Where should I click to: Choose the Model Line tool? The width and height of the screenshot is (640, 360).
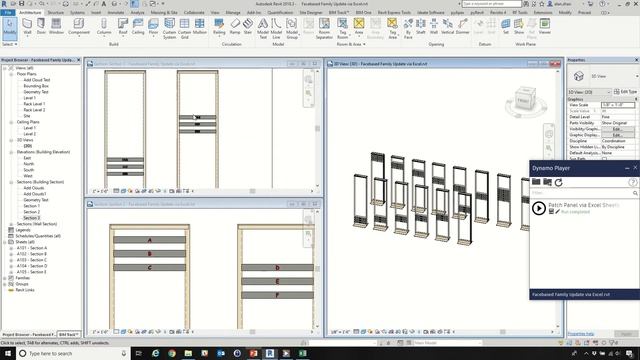(x=276, y=29)
